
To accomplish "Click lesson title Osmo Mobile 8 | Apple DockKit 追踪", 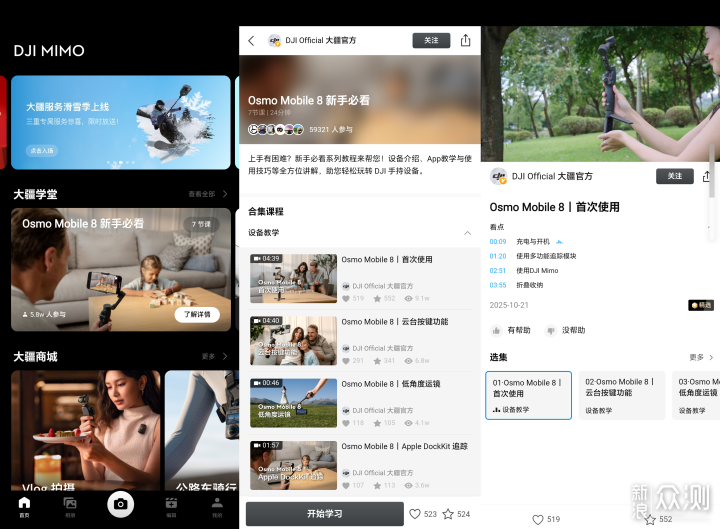I will pyautogui.click(x=405, y=446).
